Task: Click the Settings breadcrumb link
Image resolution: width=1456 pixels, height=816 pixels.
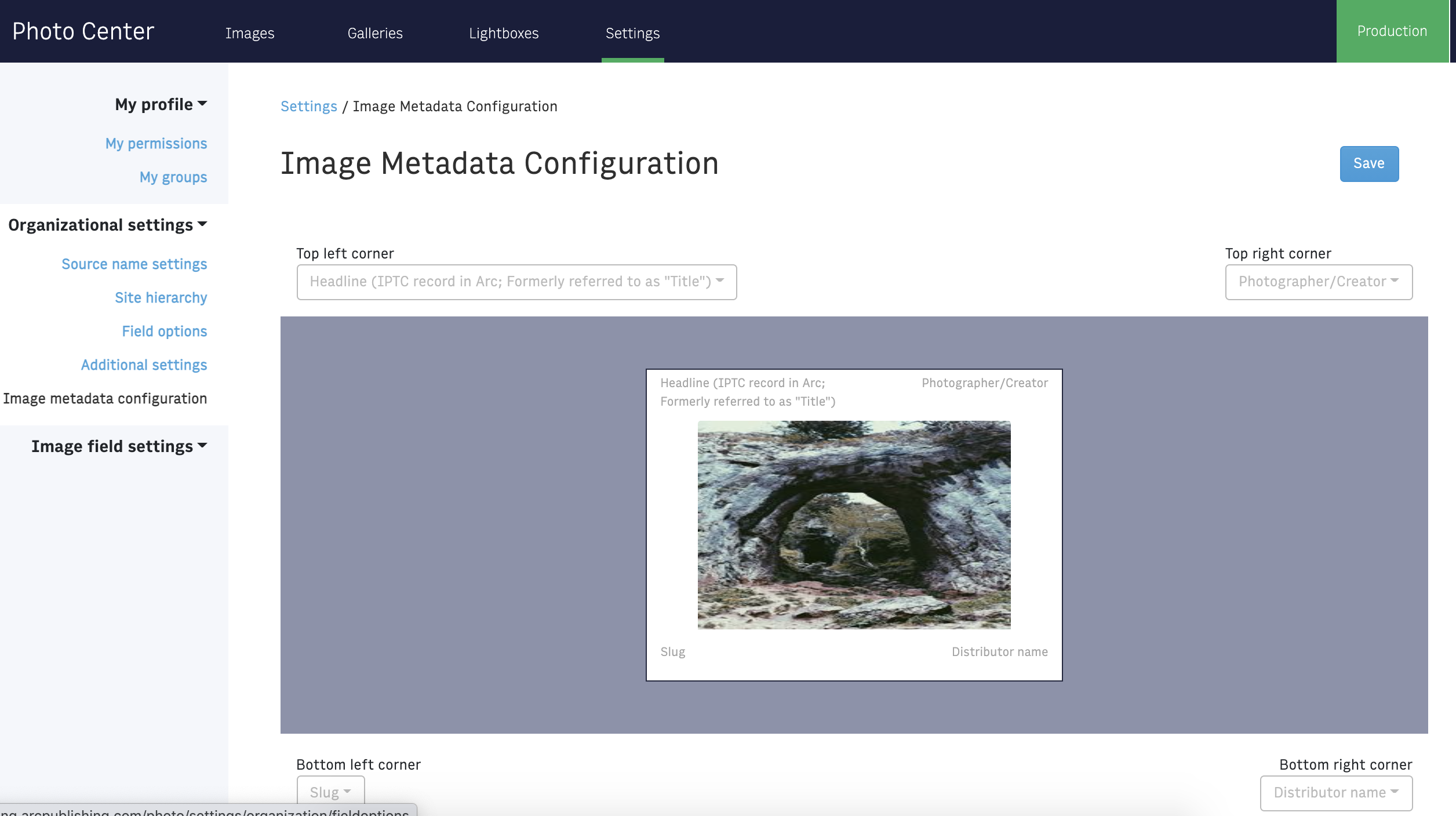Action: click(x=309, y=106)
